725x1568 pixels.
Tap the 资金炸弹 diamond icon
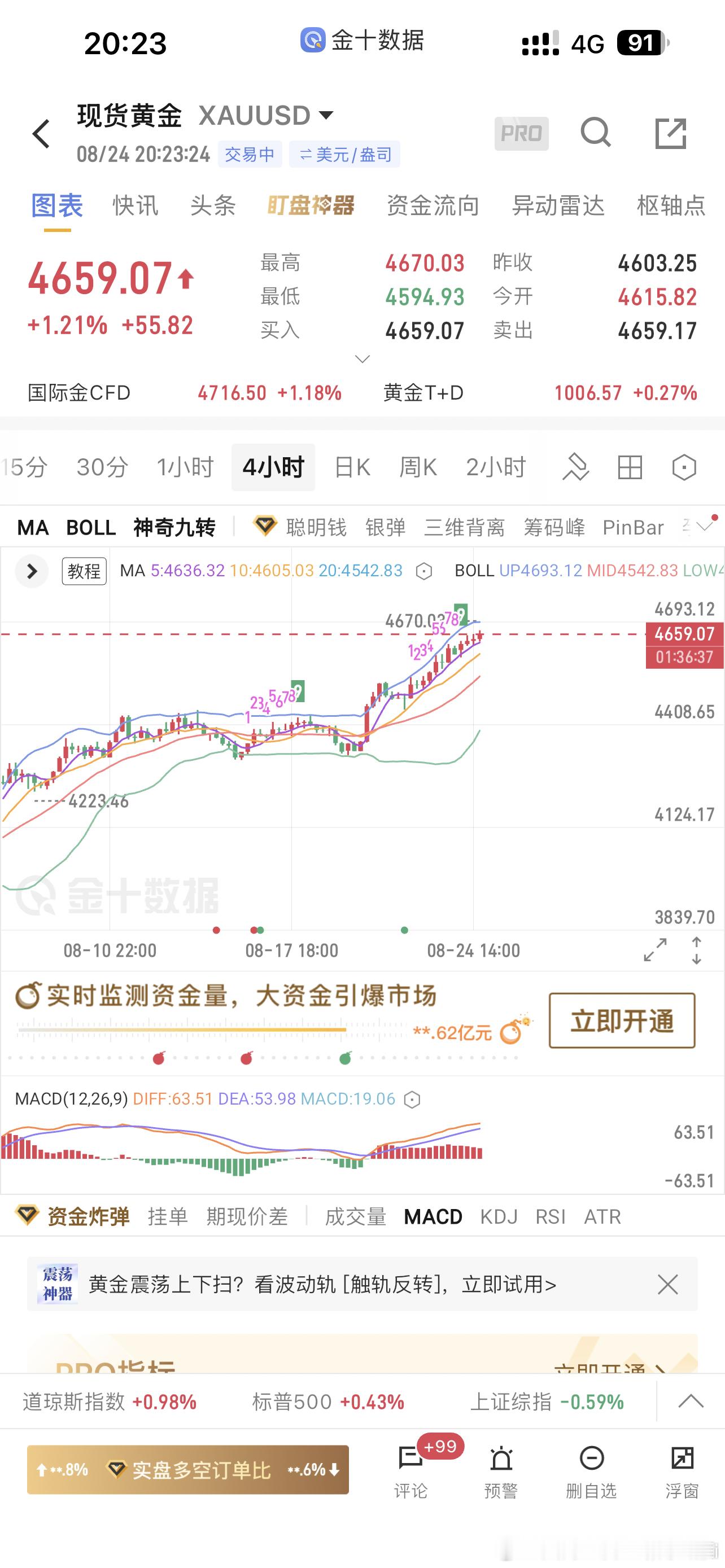click(x=27, y=1216)
